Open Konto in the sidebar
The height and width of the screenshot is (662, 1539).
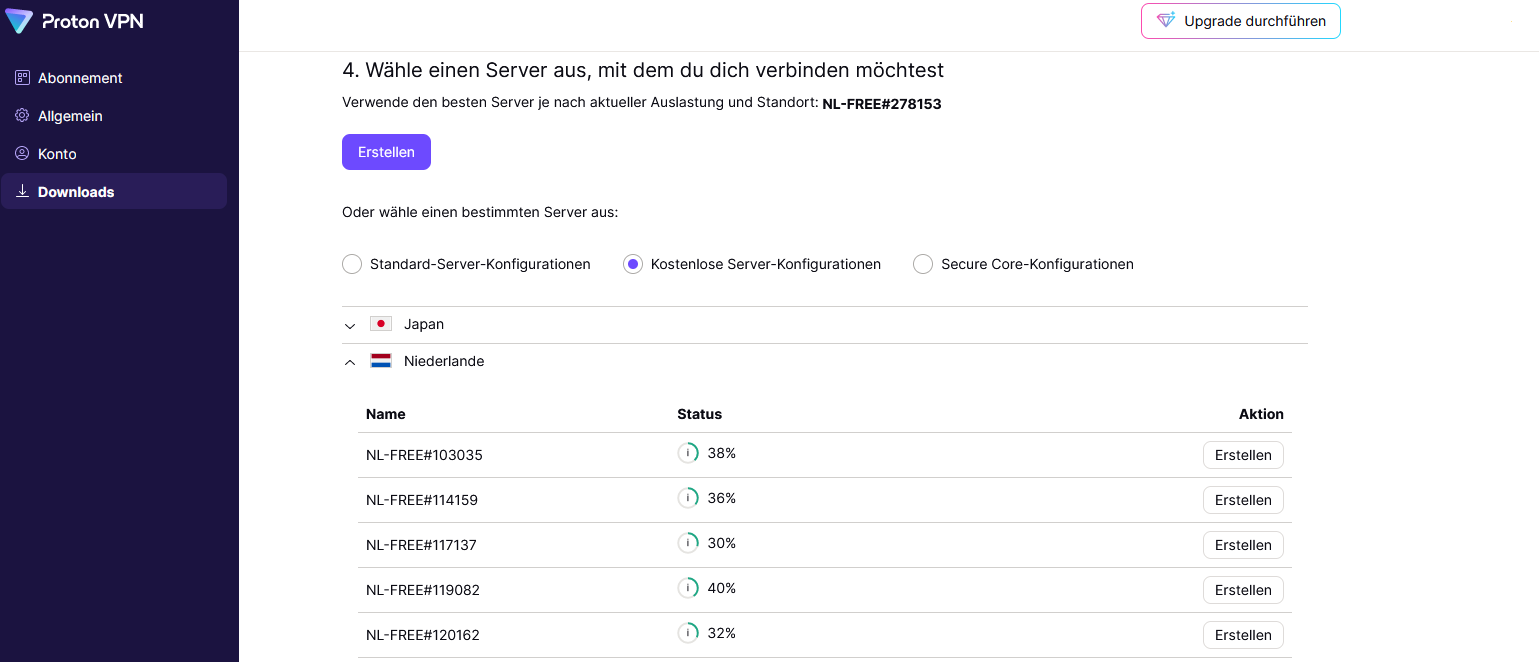click(x=114, y=154)
